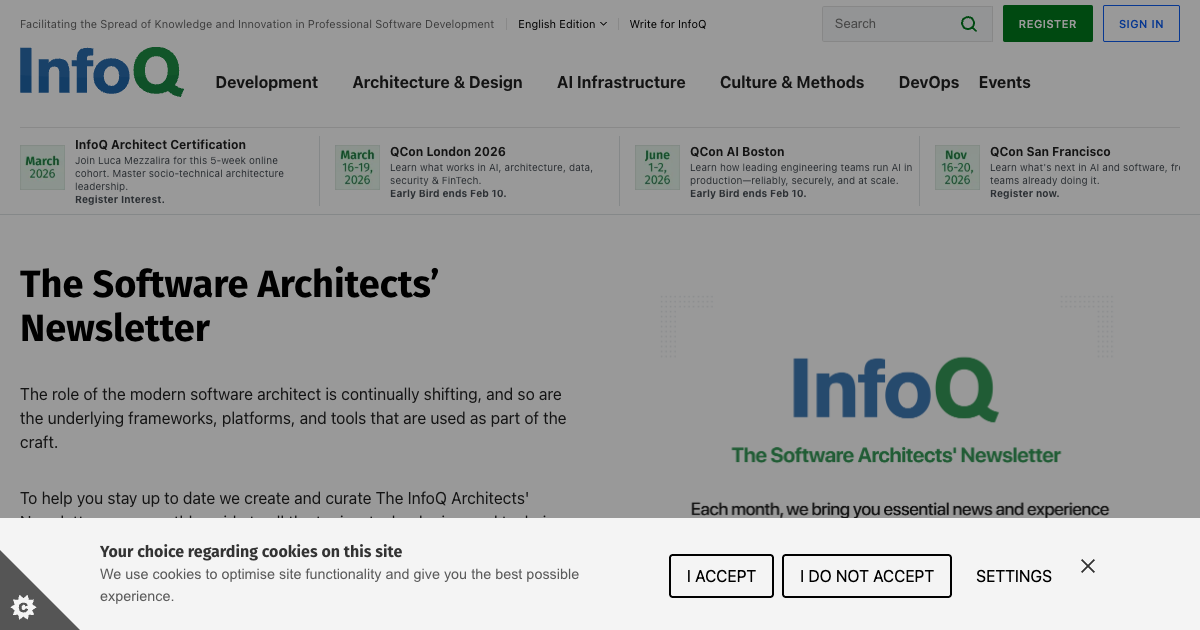1200x630 pixels.
Task: Open the Events menu
Action: pos(1004,82)
